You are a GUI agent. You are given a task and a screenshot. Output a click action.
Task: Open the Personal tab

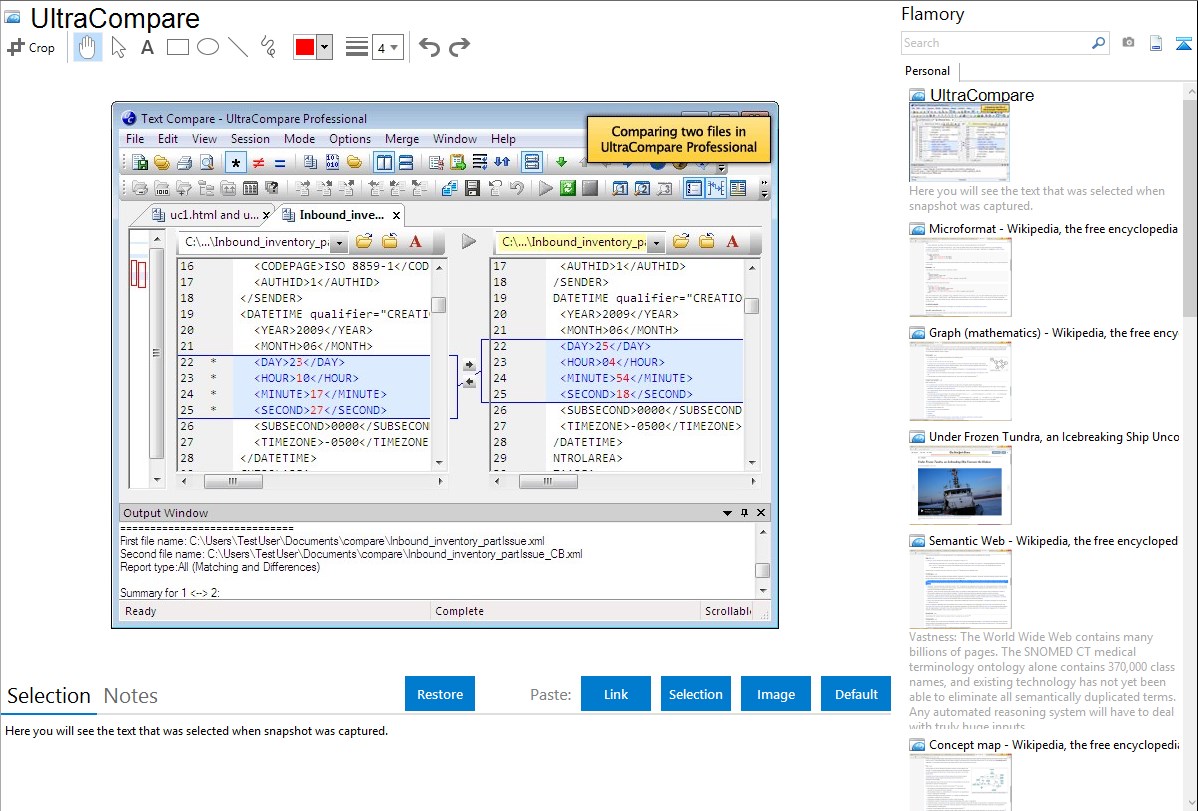point(927,71)
